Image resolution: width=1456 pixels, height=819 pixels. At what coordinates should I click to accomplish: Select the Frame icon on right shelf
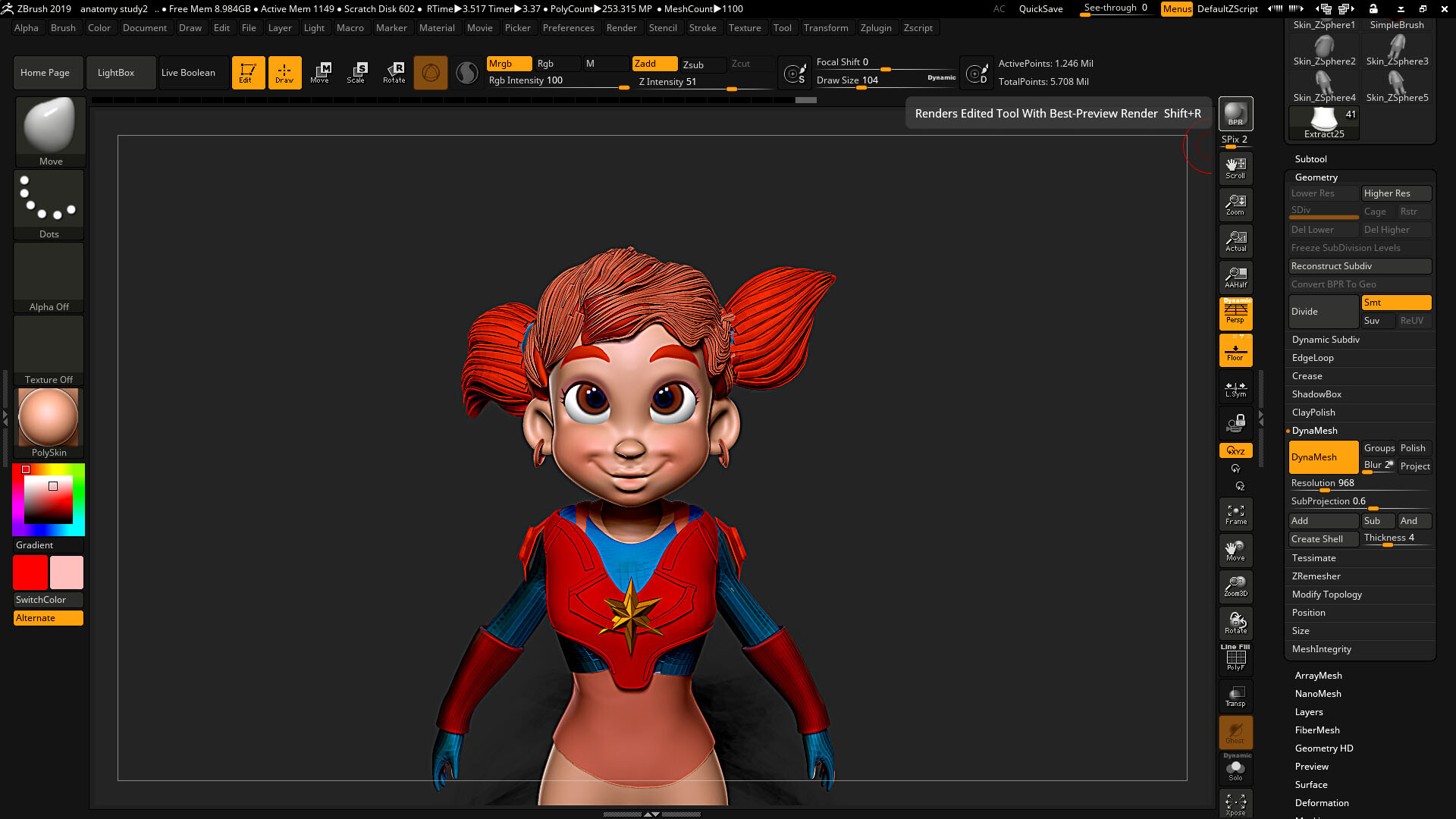click(x=1235, y=513)
